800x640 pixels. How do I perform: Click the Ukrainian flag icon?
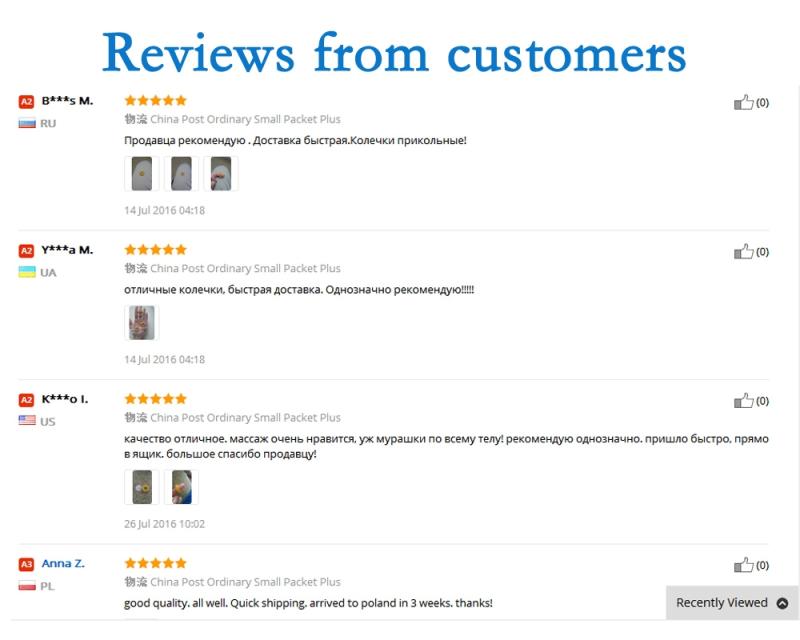[x=27, y=272]
